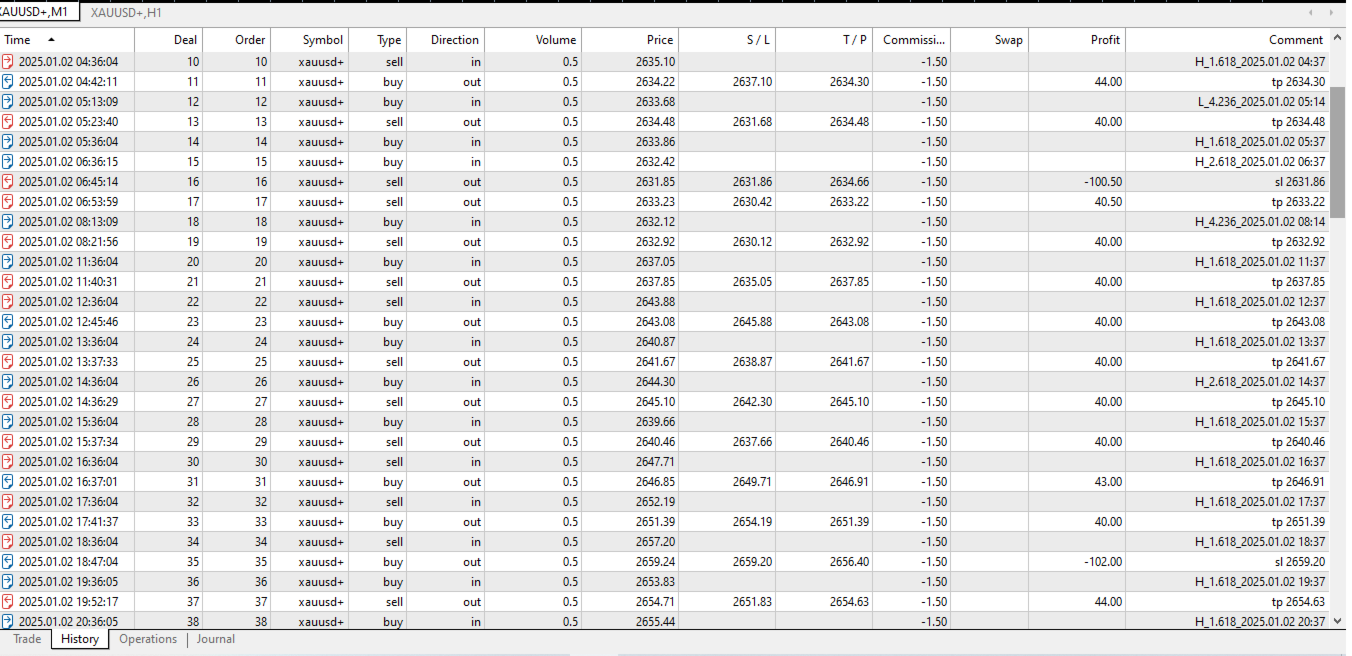Click the sell deal icon at 08:21:56

pyautogui.click(x=8, y=242)
